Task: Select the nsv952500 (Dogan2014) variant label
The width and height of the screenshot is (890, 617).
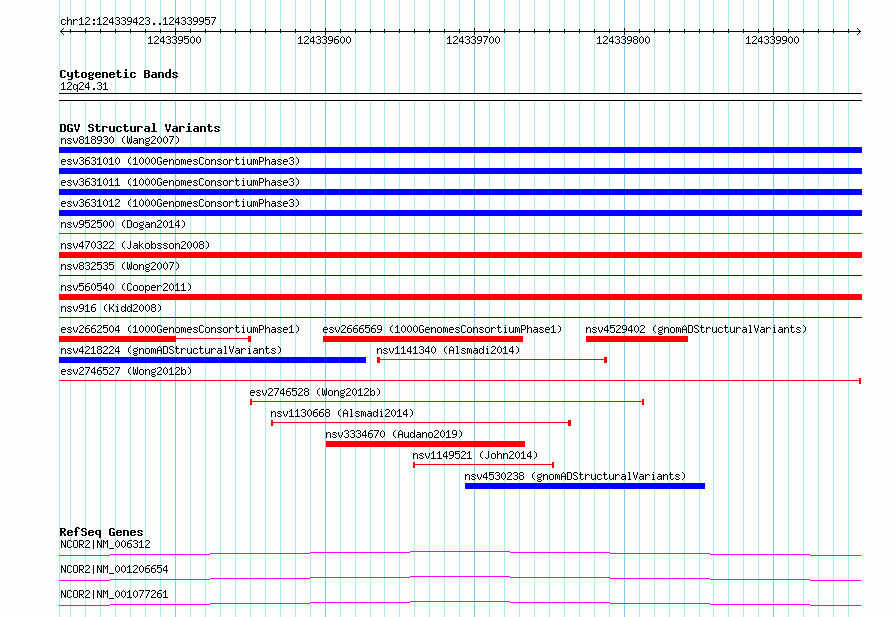Action: 123,224
